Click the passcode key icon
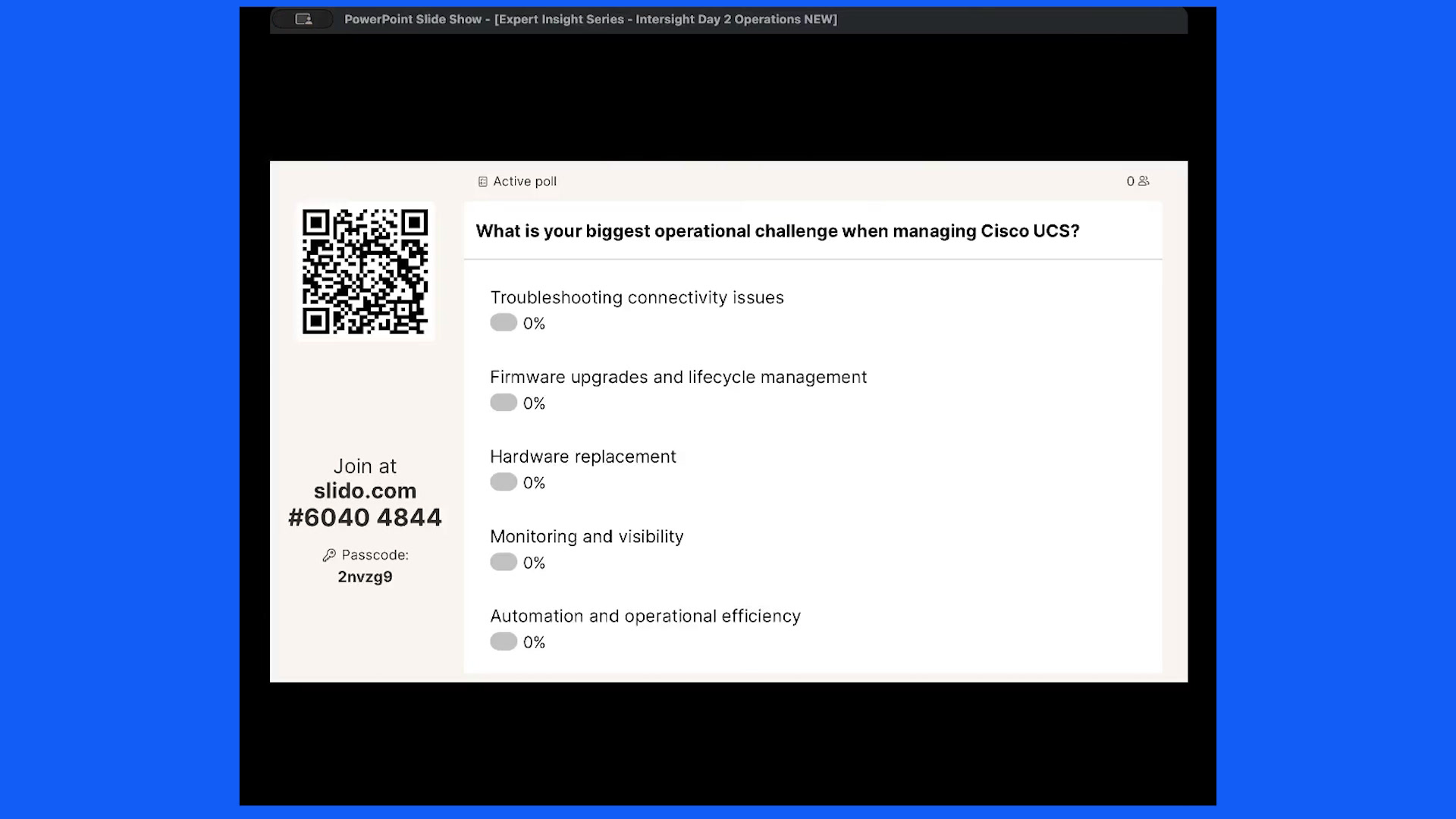Viewport: 1456px width, 819px height. click(329, 556)
